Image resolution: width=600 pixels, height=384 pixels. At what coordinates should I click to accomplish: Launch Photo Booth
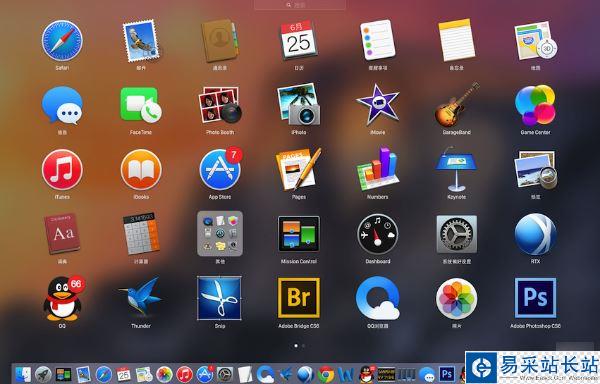tap(220, 105)
